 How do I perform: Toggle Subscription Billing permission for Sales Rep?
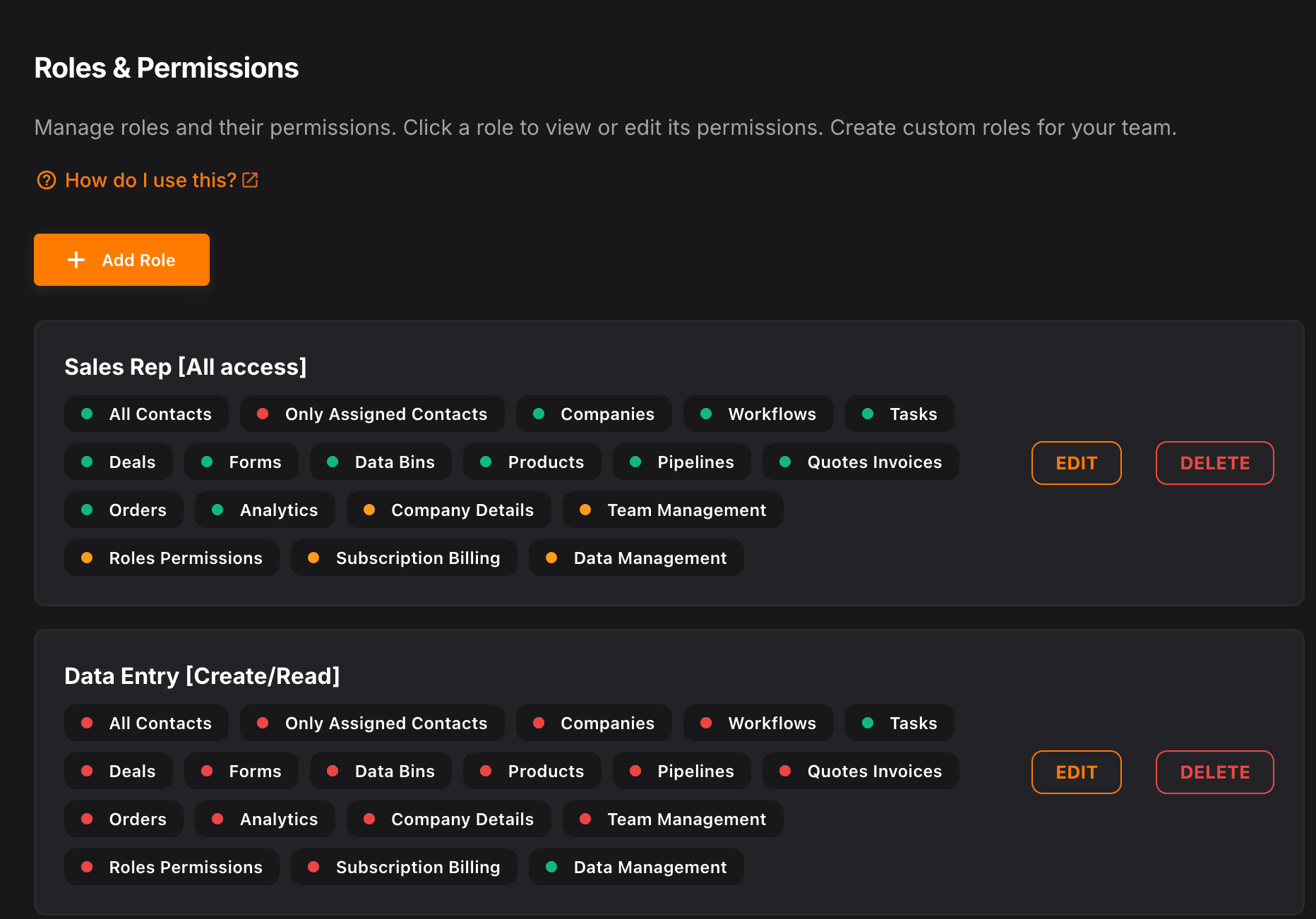[404, 558]
